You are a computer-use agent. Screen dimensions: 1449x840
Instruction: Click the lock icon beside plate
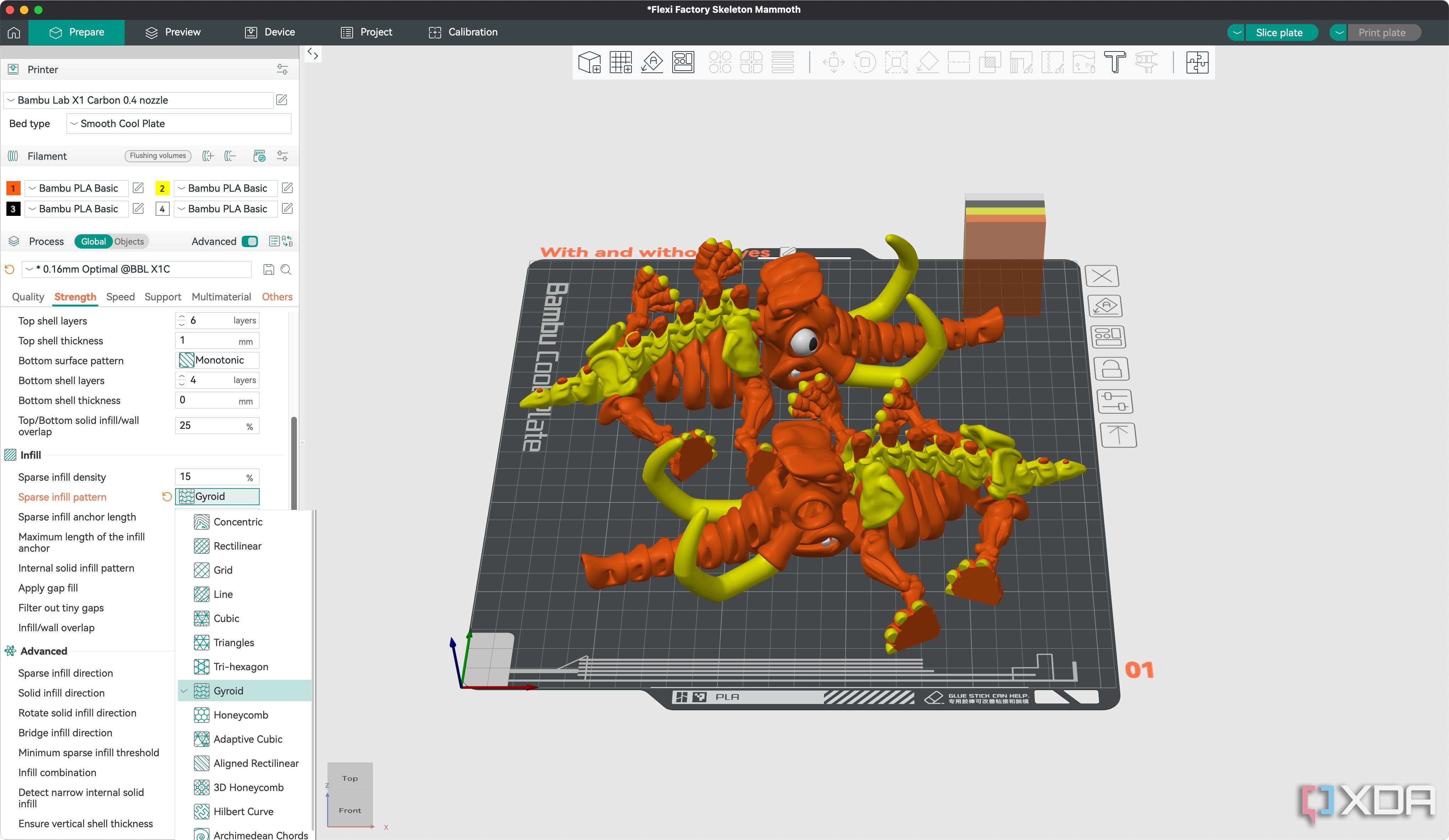[x=1111, y=369]
